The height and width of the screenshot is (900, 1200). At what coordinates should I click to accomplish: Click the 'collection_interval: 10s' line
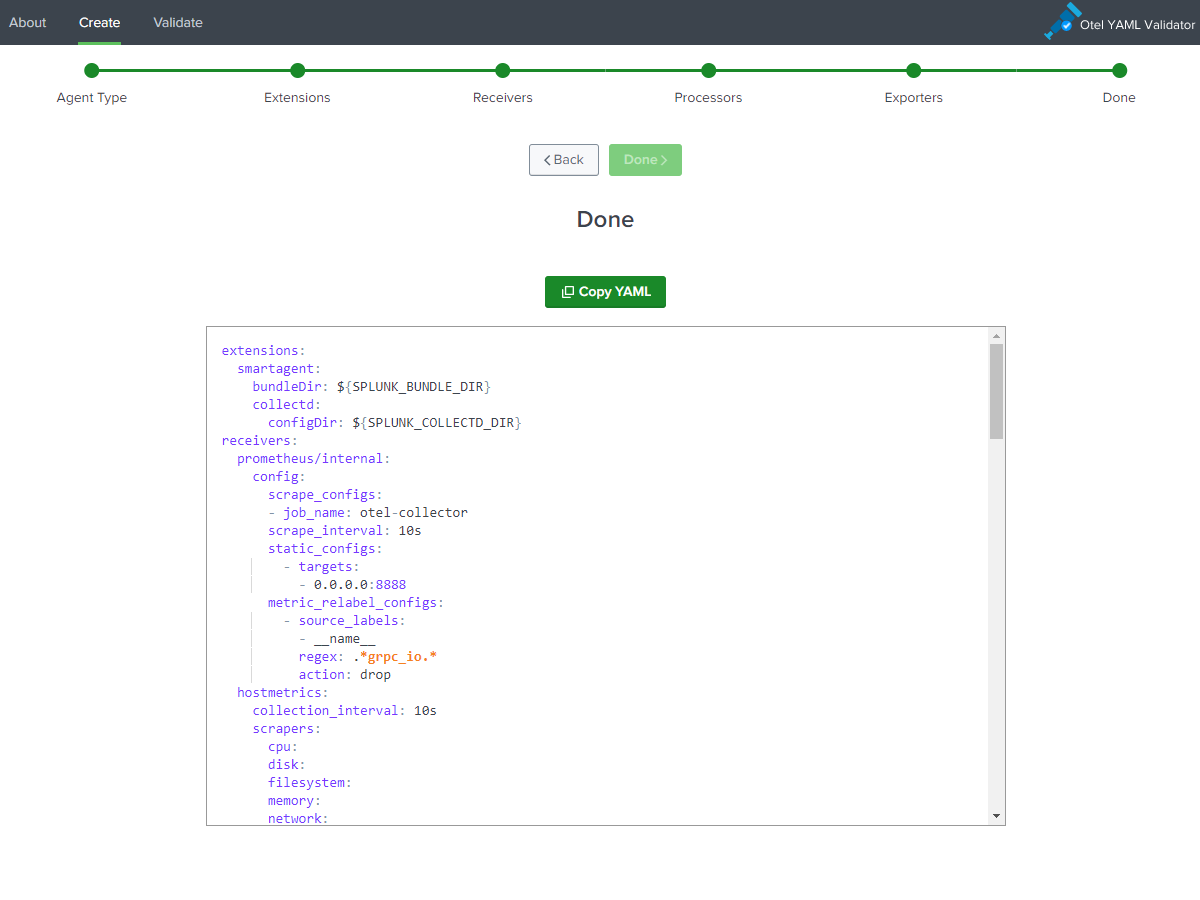tap(345, 711)
